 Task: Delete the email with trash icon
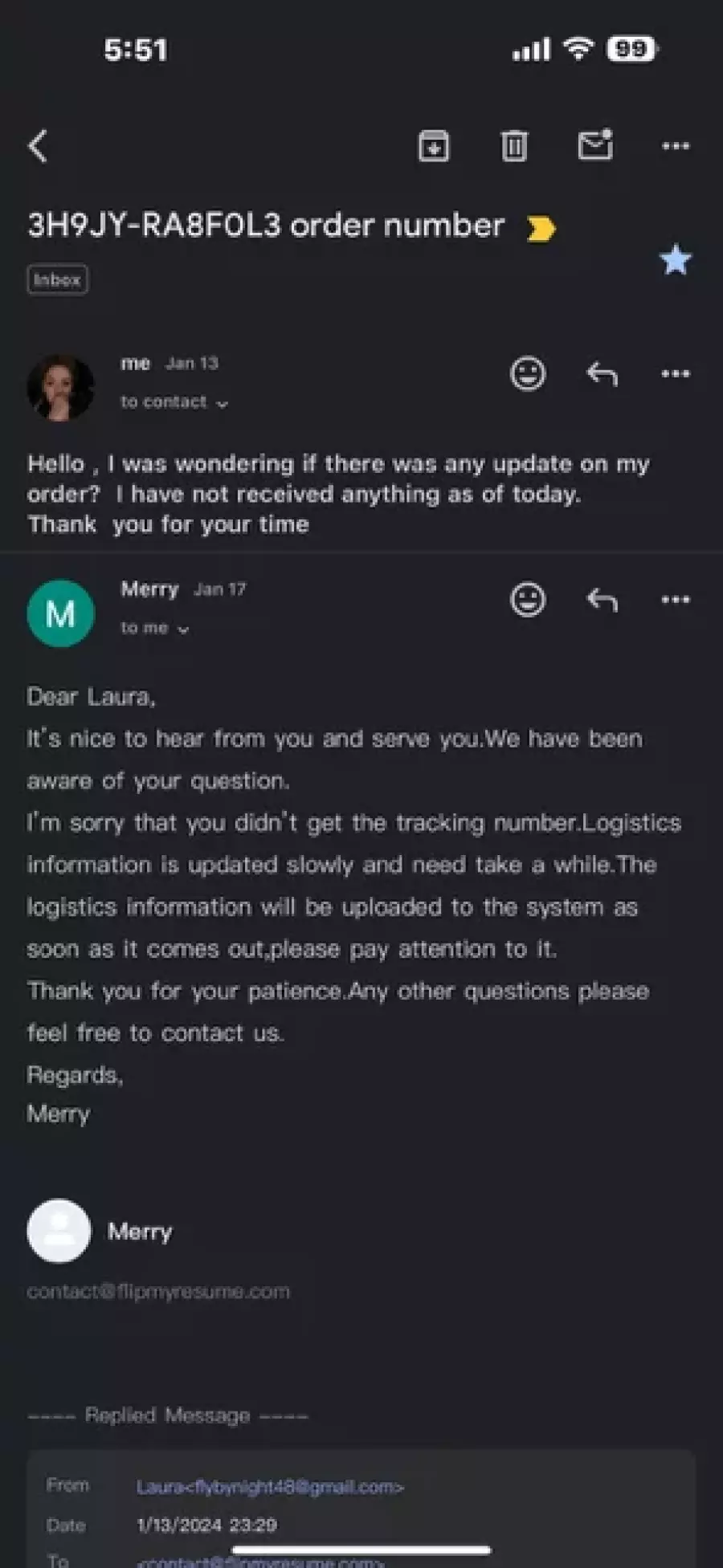click(514, 146)
